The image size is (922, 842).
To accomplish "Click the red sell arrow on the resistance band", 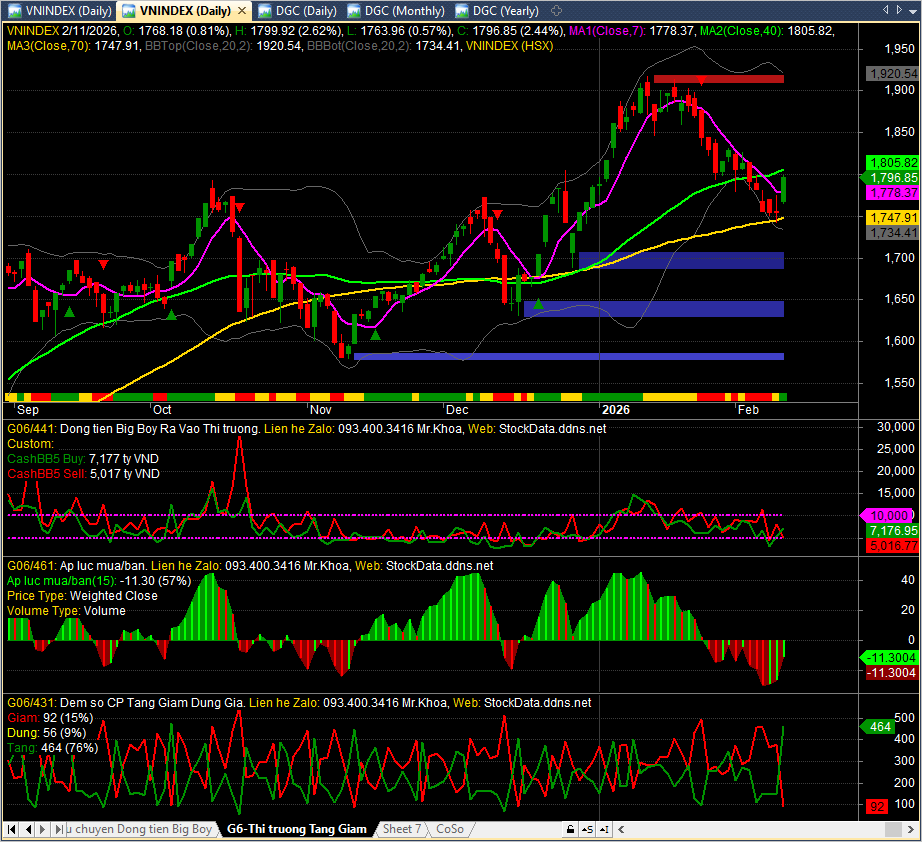I will click(x=701, y=79).
